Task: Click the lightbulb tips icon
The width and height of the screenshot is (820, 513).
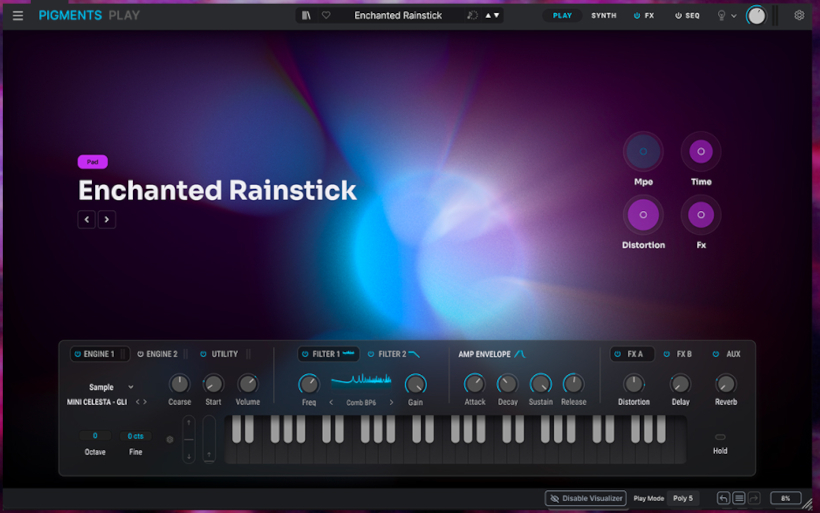Action: point(721,16)
